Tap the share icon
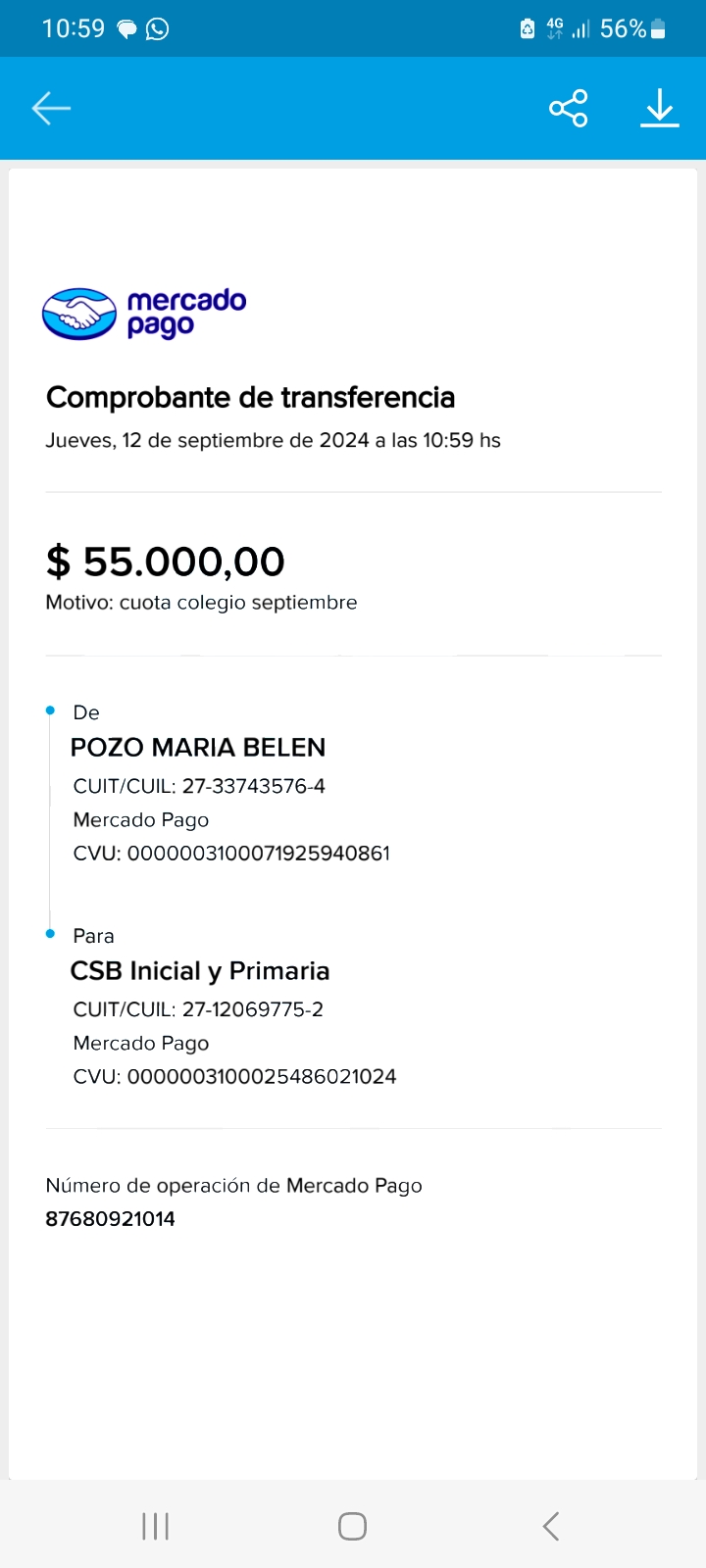 pos(568,108)
